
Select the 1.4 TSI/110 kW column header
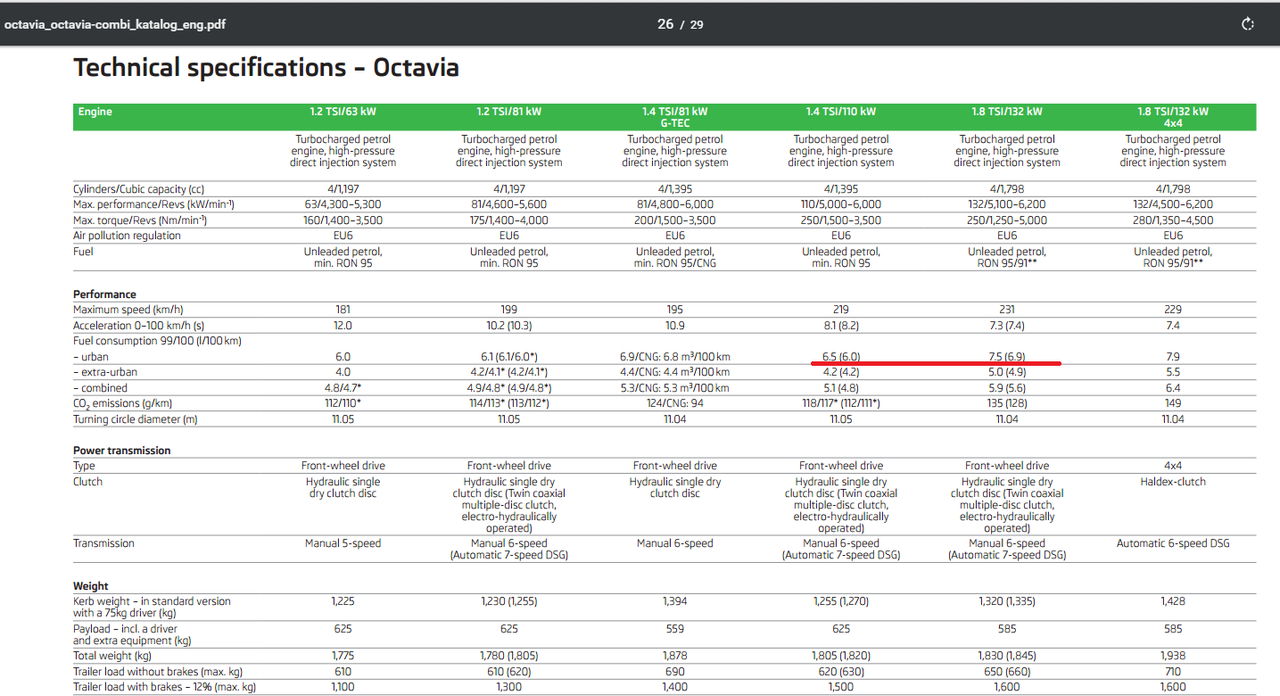(x=841, y=112)
